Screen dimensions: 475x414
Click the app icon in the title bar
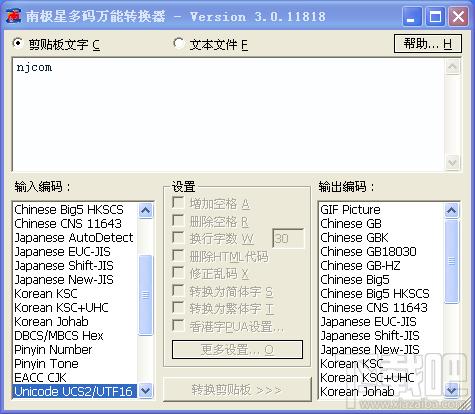click(14, 16)
